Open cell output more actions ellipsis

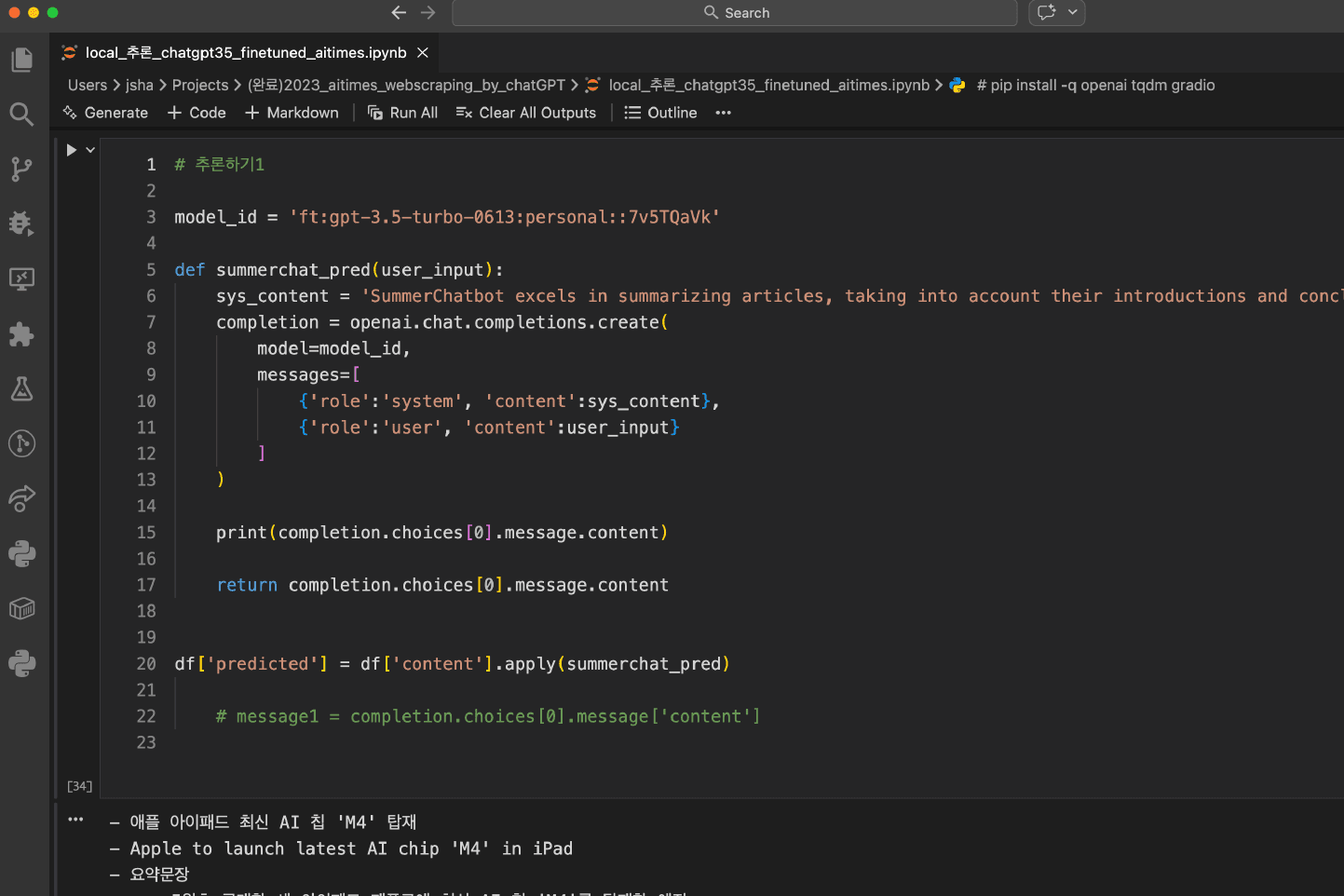(x=75, y=820)
